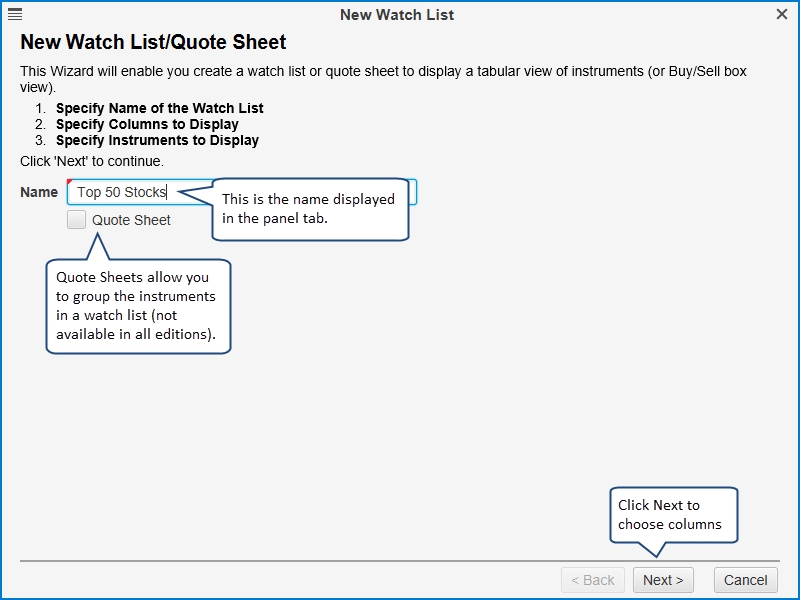
Task: Click the disabled Back button
Action: tap(593, 580)
